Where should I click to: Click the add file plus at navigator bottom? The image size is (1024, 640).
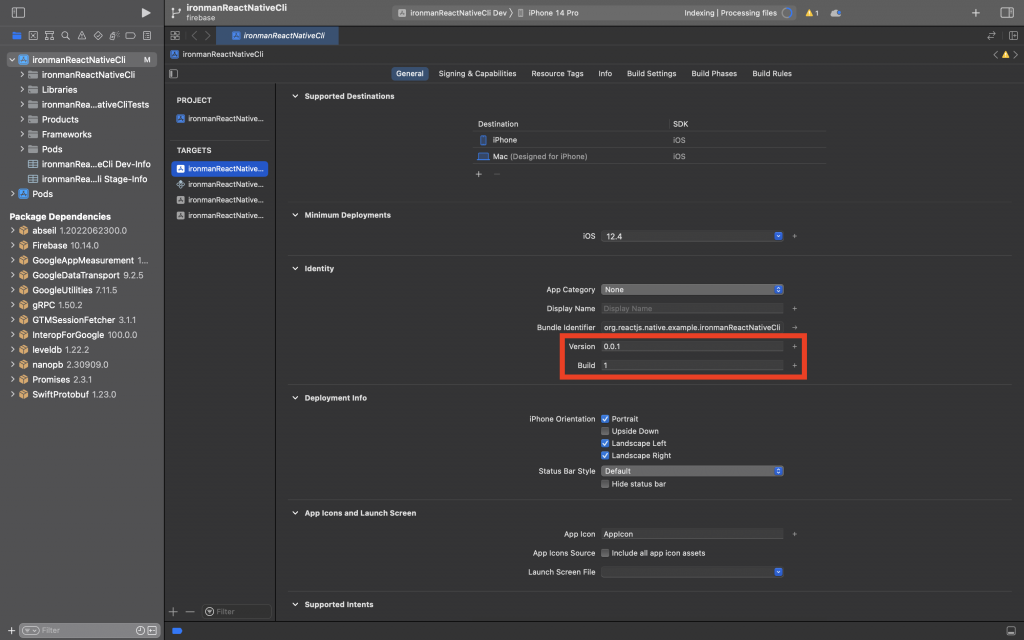pyautogui.click(x=11, y=630)
